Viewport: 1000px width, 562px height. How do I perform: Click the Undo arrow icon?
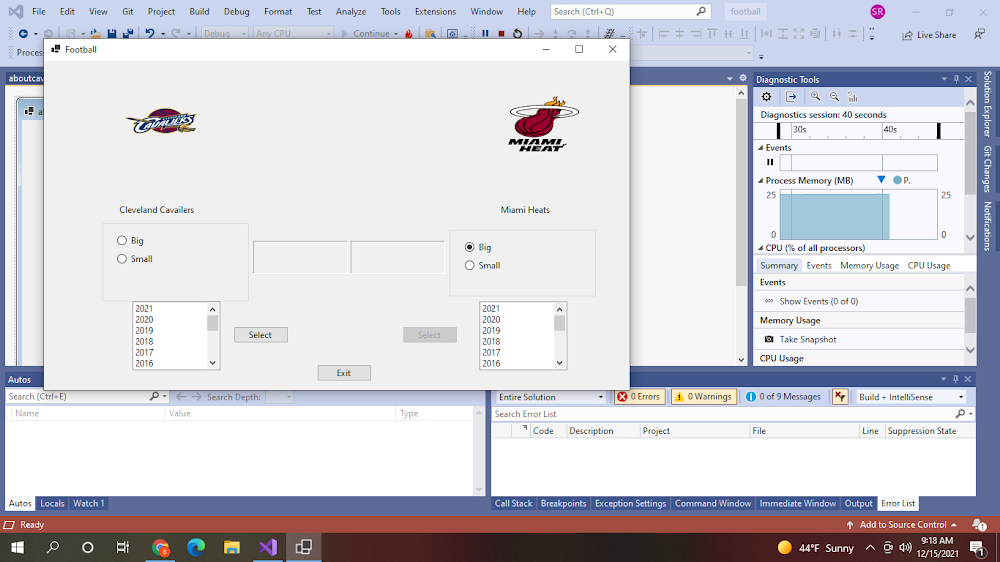pyautogui.click(x=150, y=34)
